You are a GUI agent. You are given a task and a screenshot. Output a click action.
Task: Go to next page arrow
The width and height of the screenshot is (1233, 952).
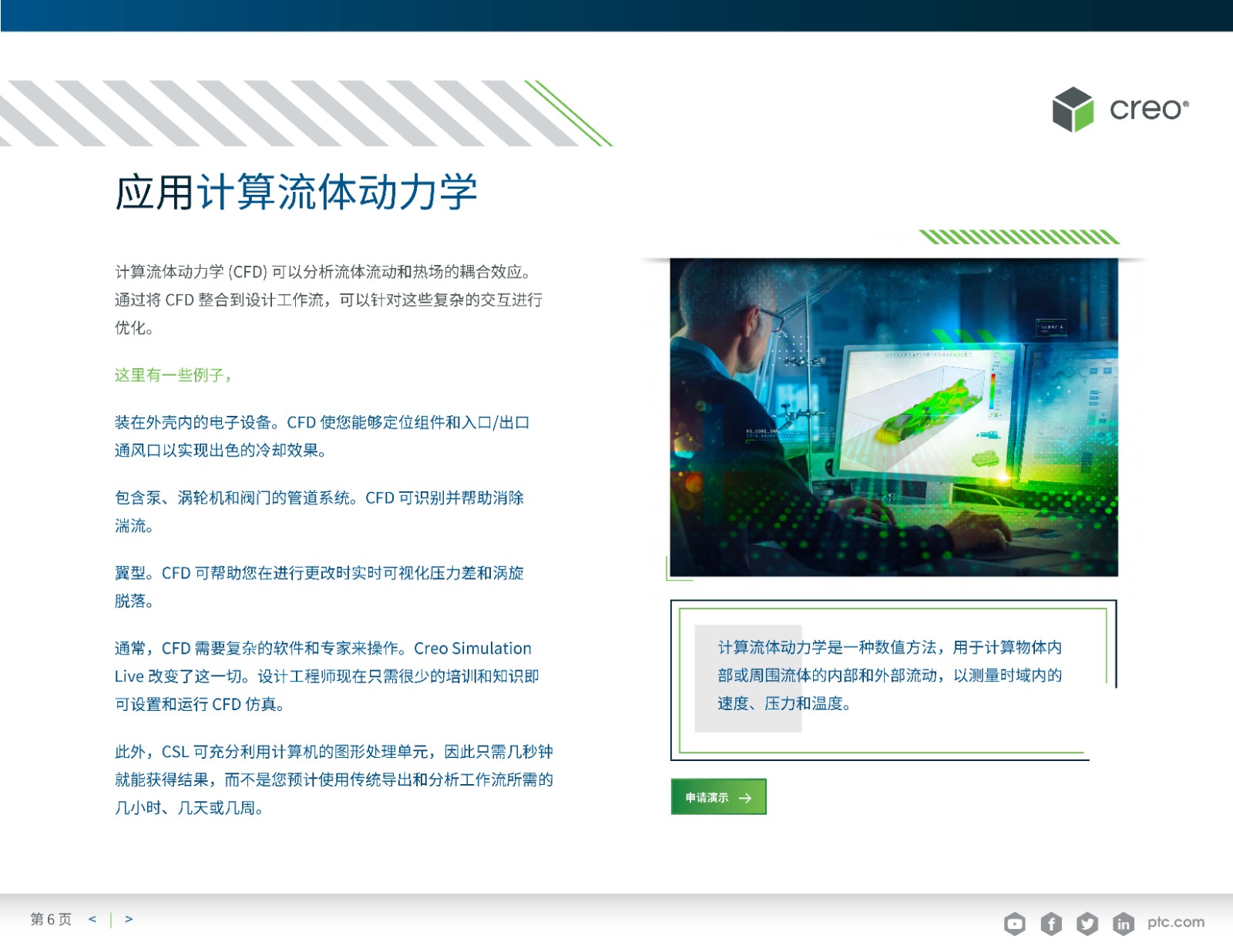pos(129,919)
